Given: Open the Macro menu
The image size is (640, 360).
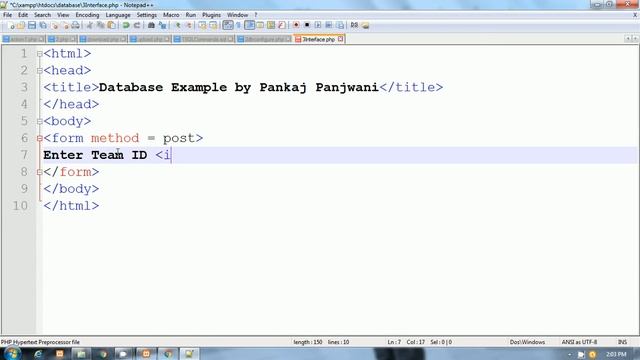Looking at the screenshot, I should pos(171,15).
